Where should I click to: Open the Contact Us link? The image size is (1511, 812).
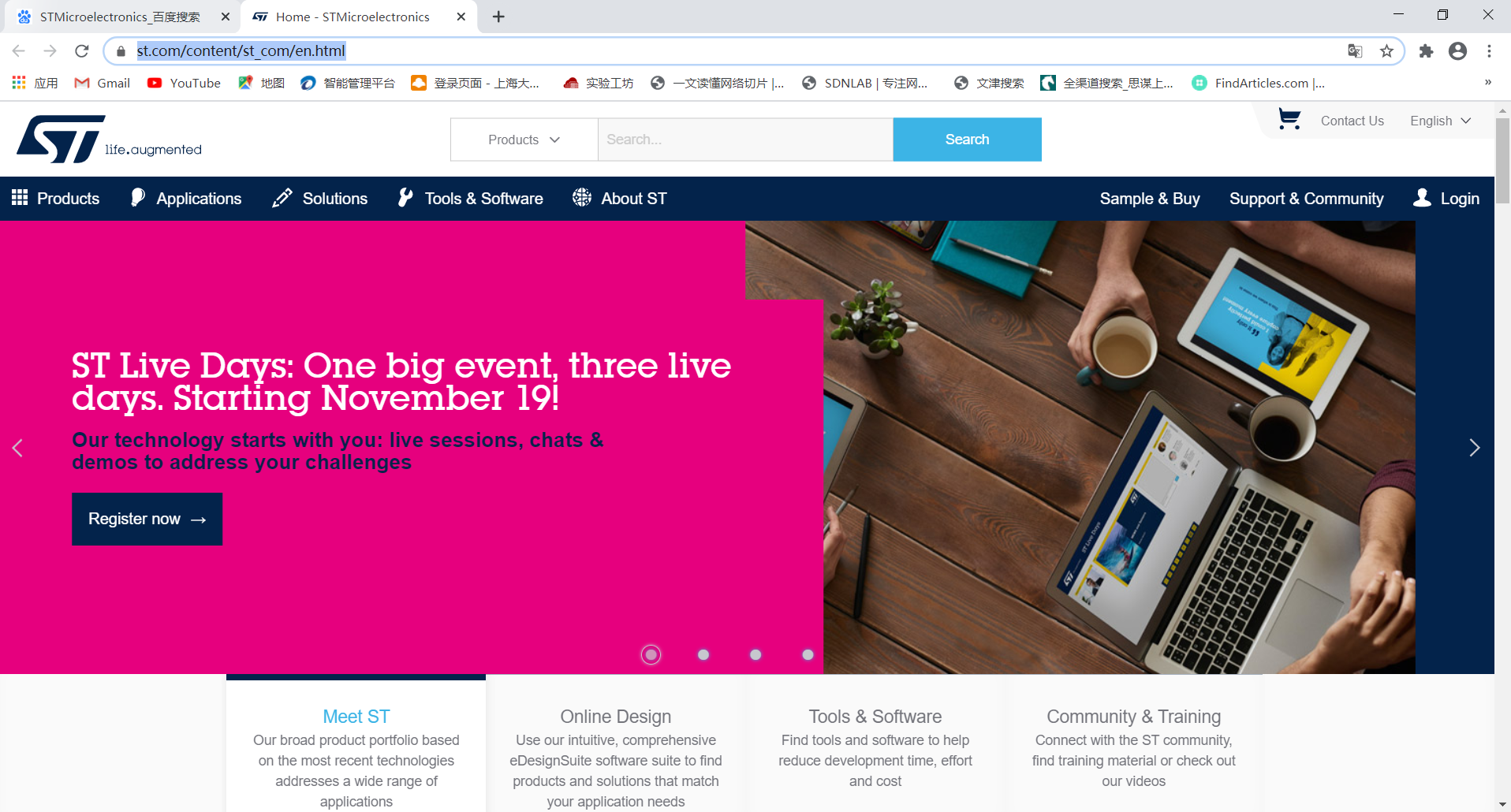1352,121
